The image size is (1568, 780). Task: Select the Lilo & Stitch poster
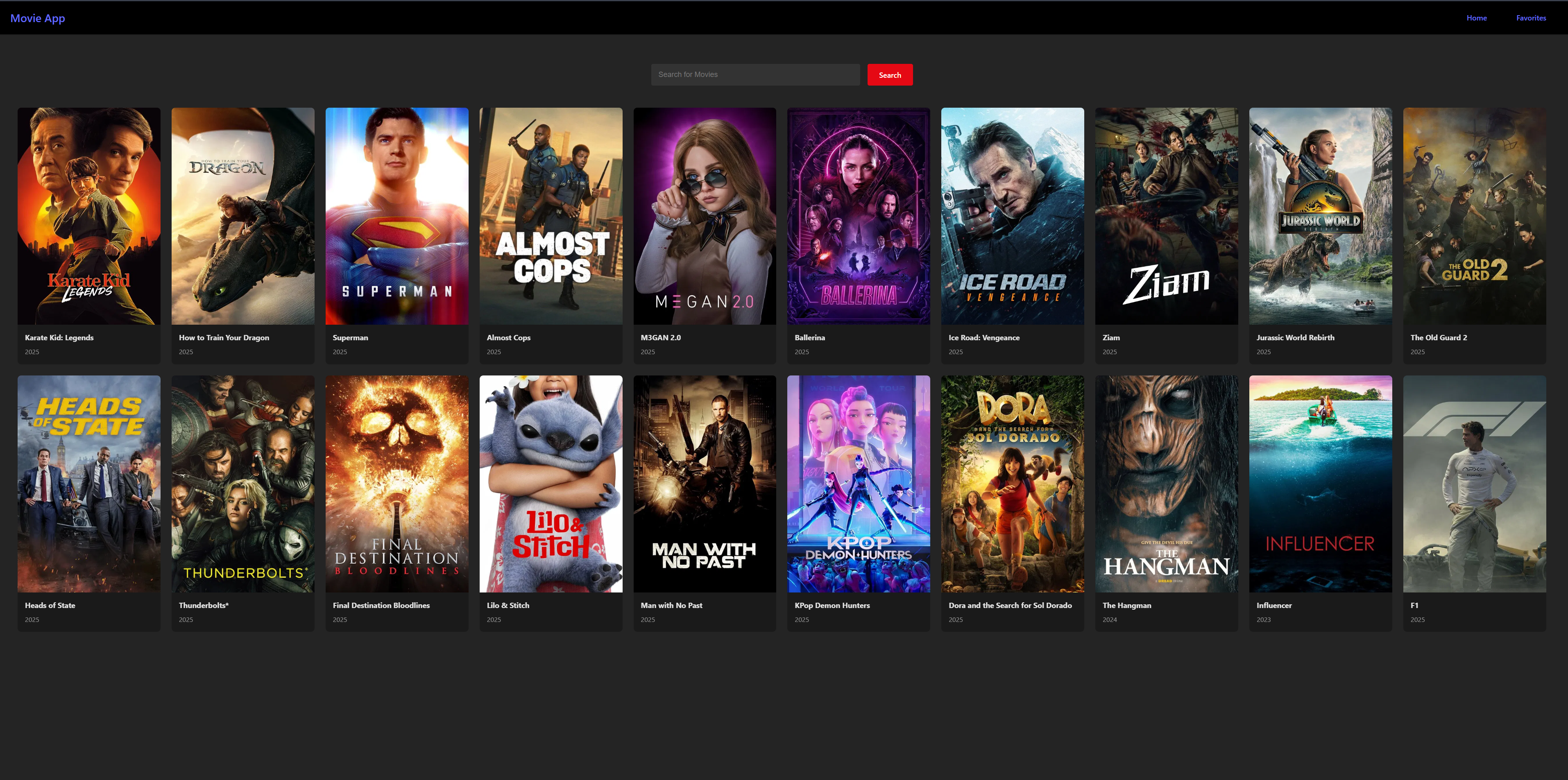[551, 484]
